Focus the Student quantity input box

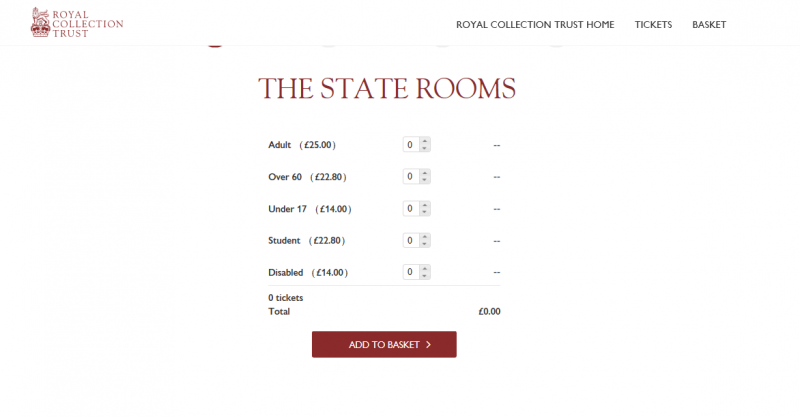tap(410, 241)
